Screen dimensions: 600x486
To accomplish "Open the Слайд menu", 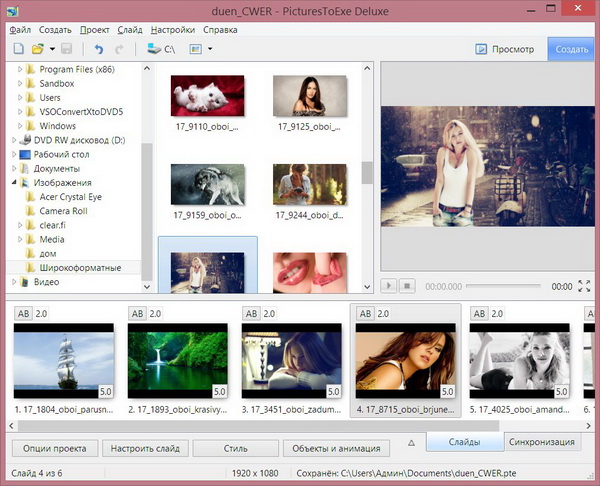I will point(130,30).
